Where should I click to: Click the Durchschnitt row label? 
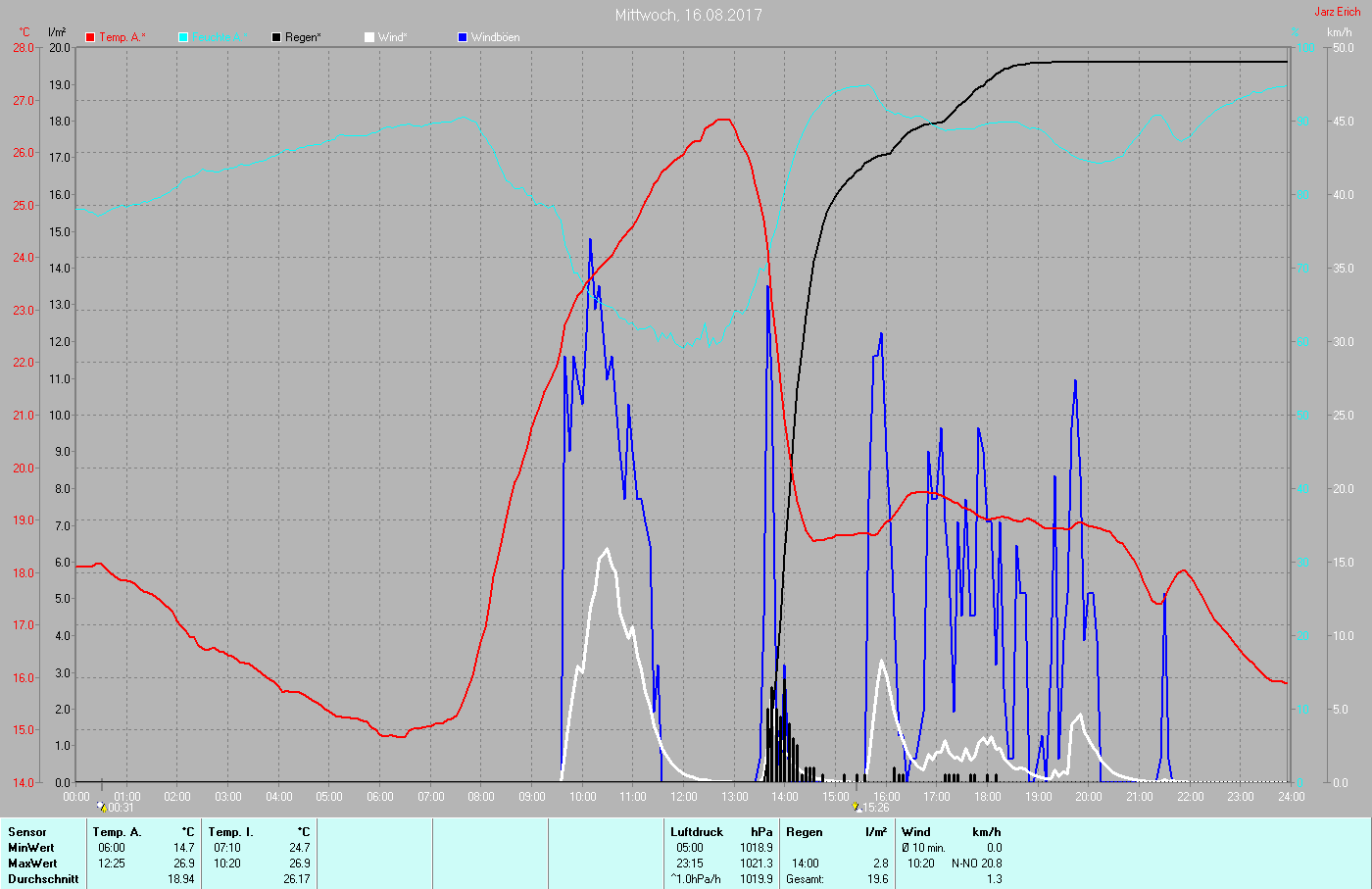(43, 879)
